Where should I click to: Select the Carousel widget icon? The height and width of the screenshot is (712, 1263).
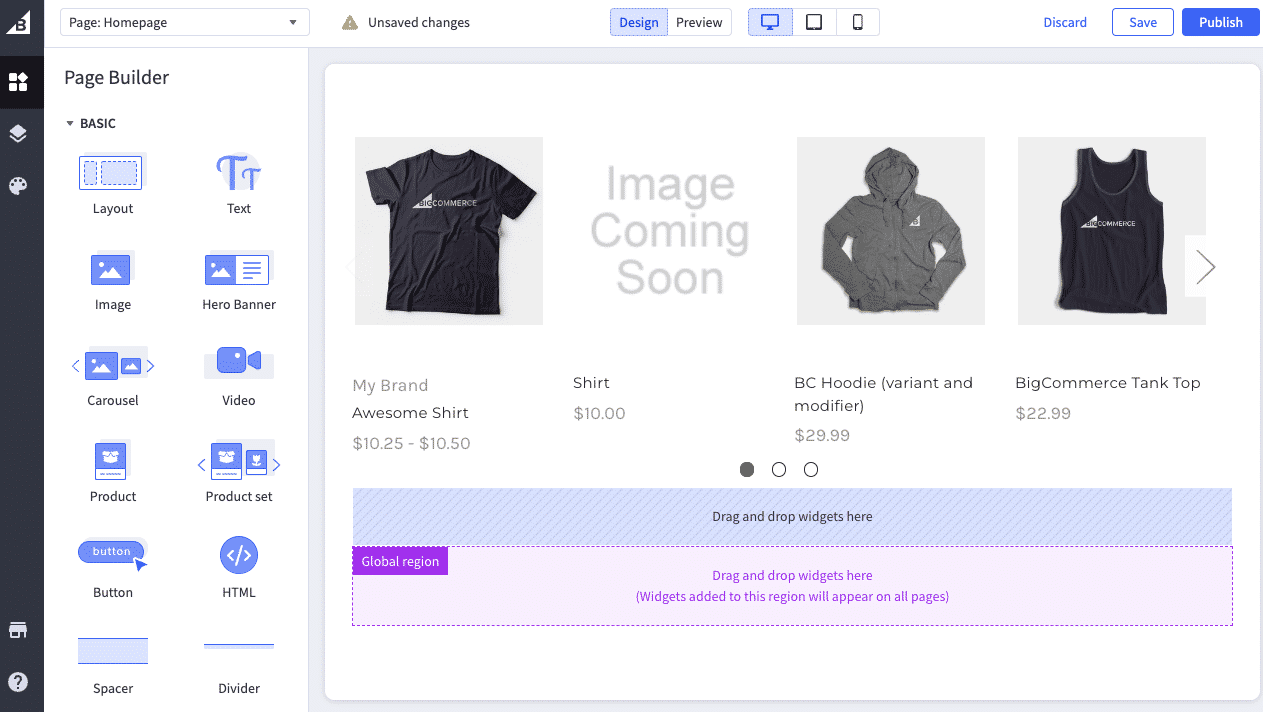[x=111, y=364]
